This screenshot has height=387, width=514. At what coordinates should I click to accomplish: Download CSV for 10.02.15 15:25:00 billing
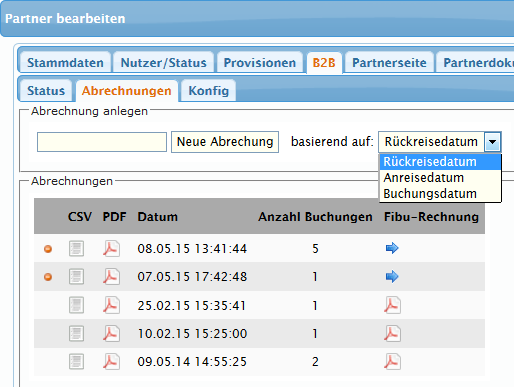(76, 333)
